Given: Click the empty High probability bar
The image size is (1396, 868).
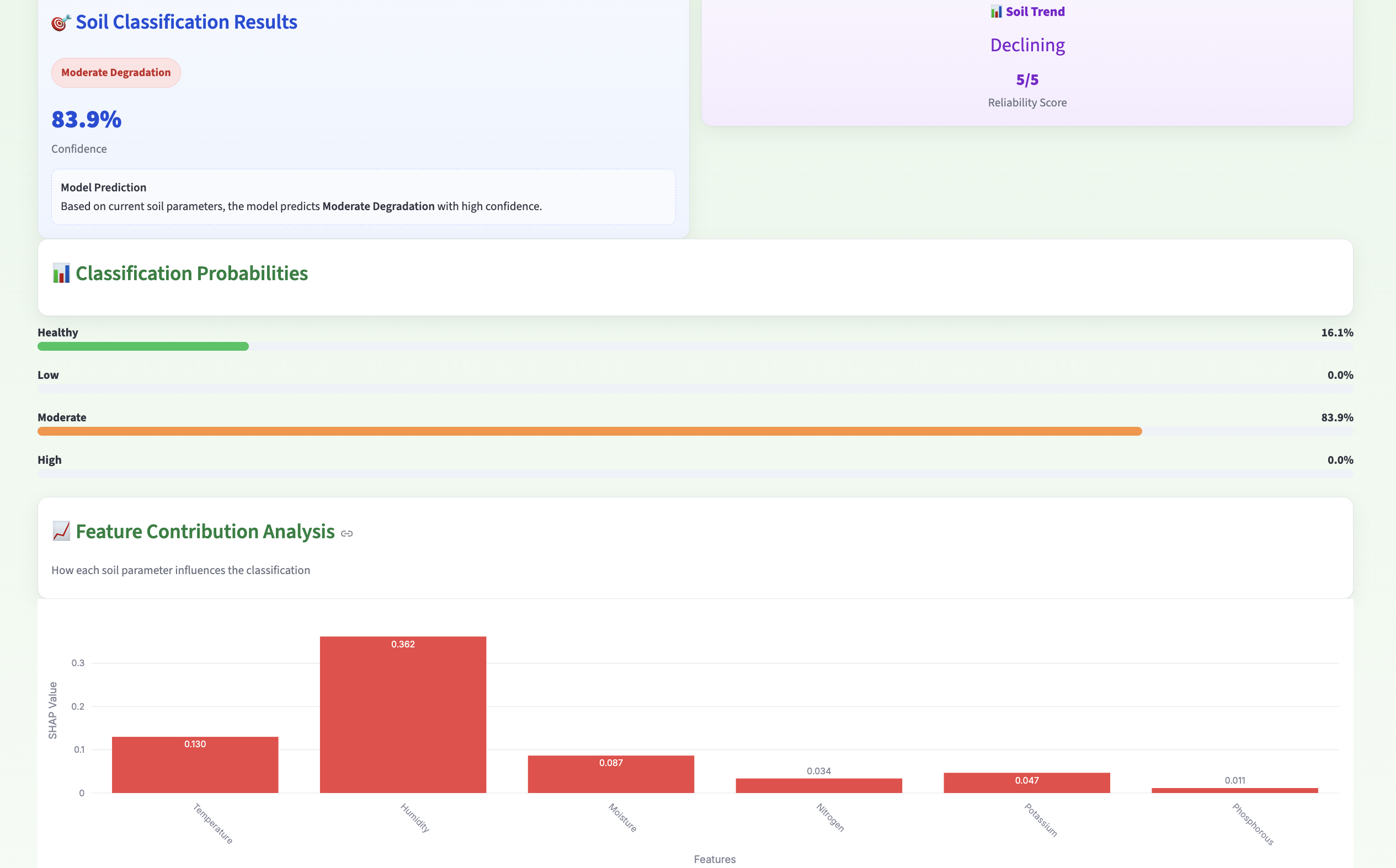Looking at the screenshot, I should tap(695, 474).
